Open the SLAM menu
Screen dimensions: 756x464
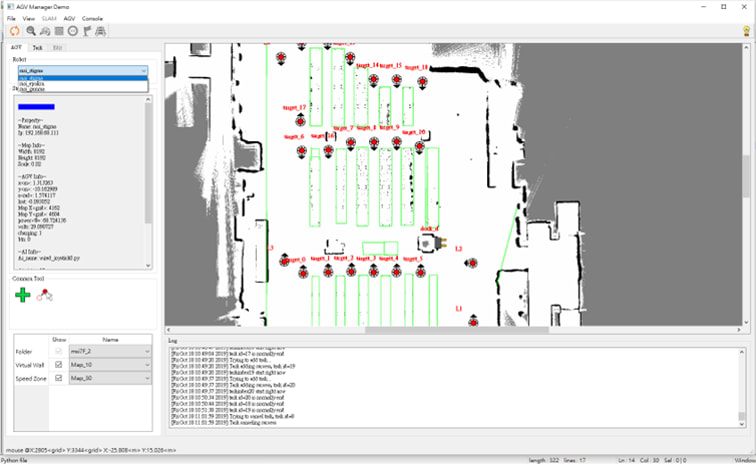(x=49, y=18)
